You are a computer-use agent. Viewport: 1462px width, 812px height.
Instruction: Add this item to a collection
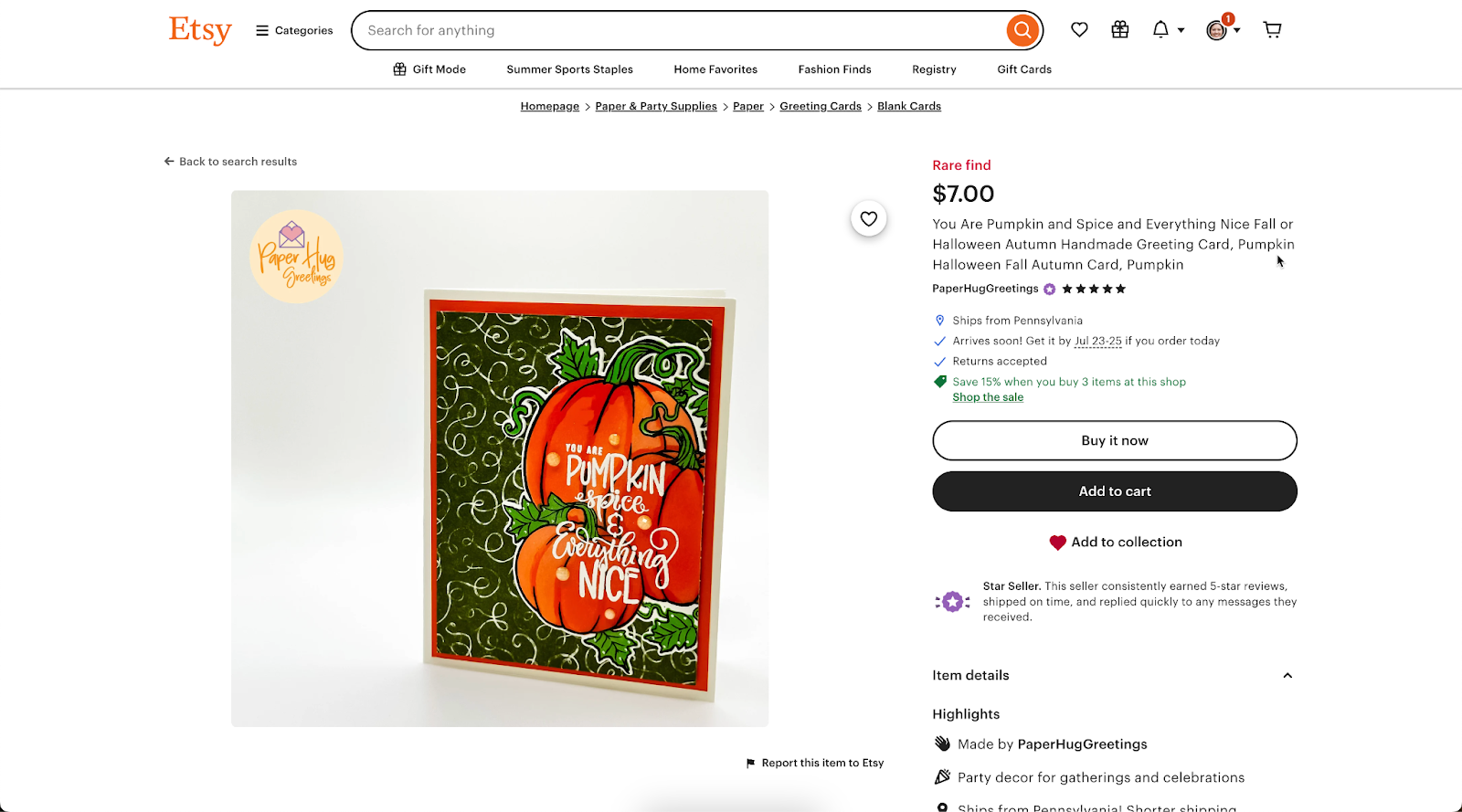click(x=1115, y=542)
